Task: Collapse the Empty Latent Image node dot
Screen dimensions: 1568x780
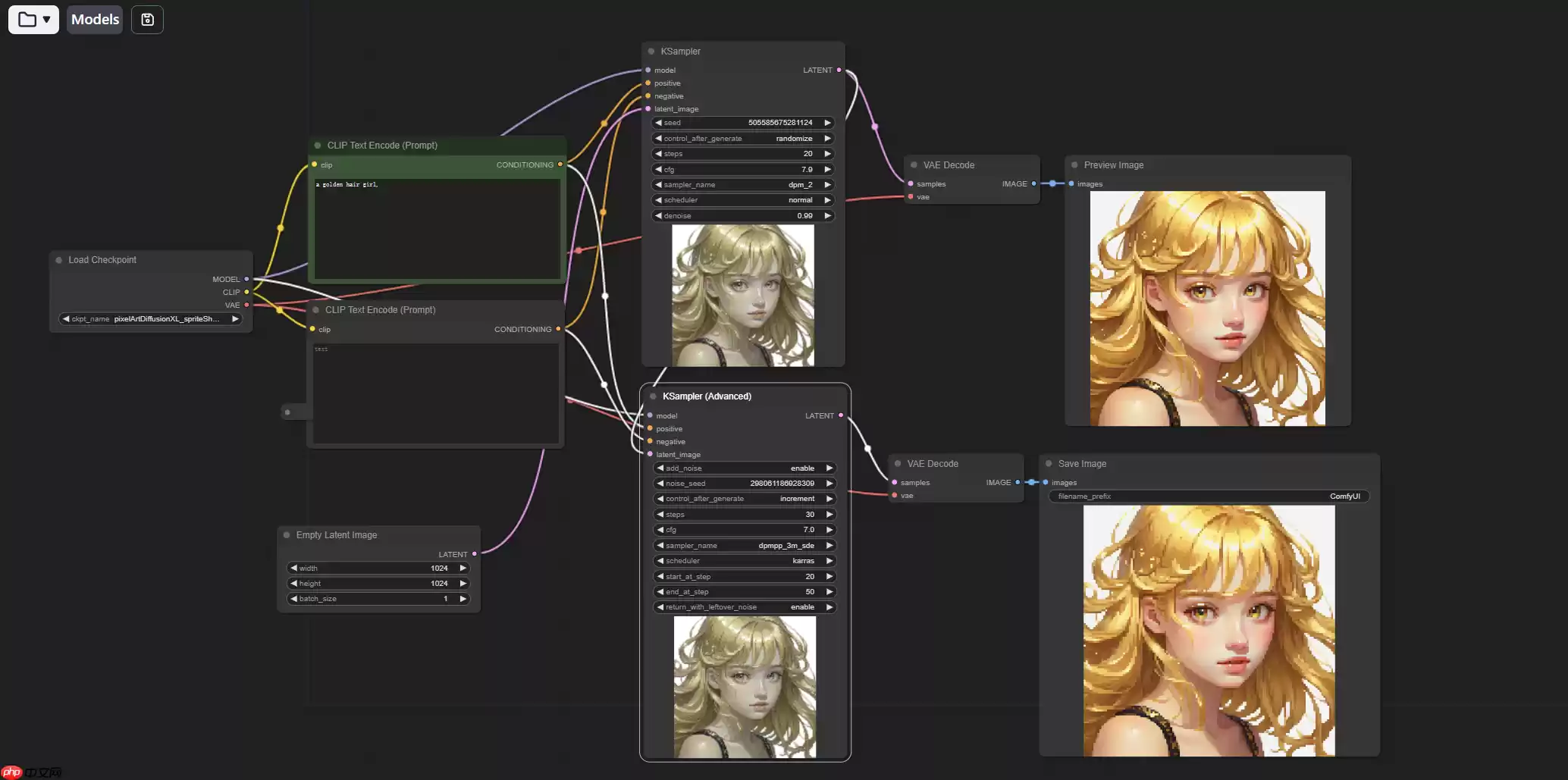Action: pos(287,535)
